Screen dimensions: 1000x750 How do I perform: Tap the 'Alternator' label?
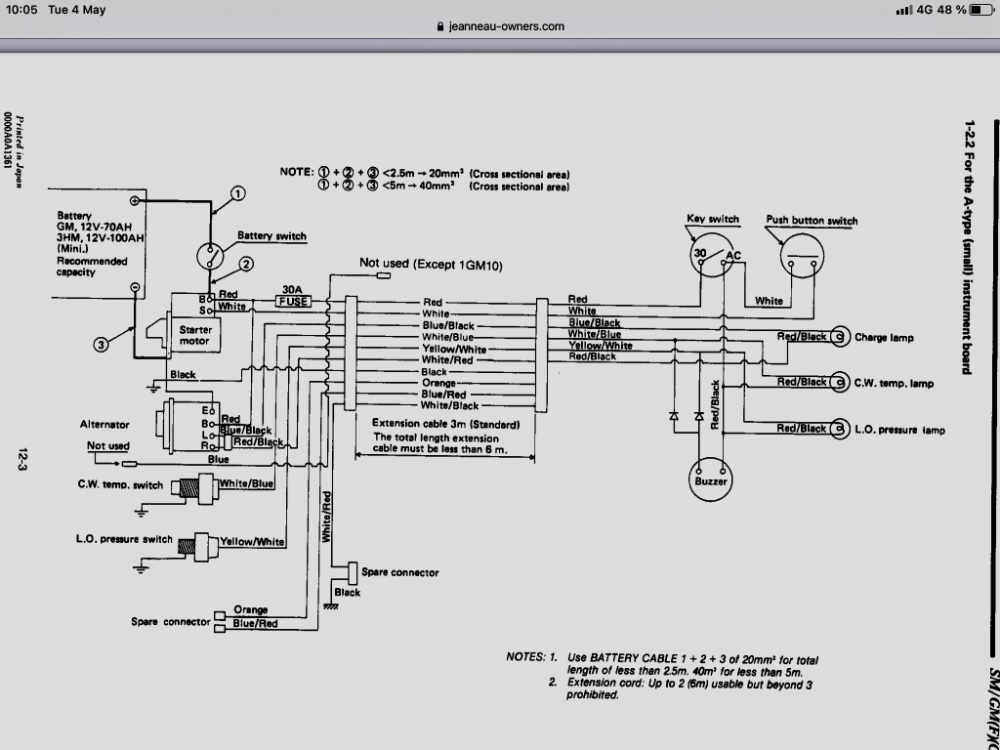pos(105,424)
